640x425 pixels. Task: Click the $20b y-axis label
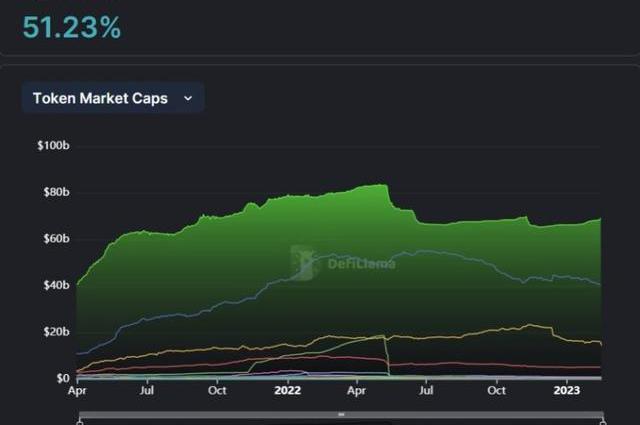pyautogui.click(x=54, y=332)
